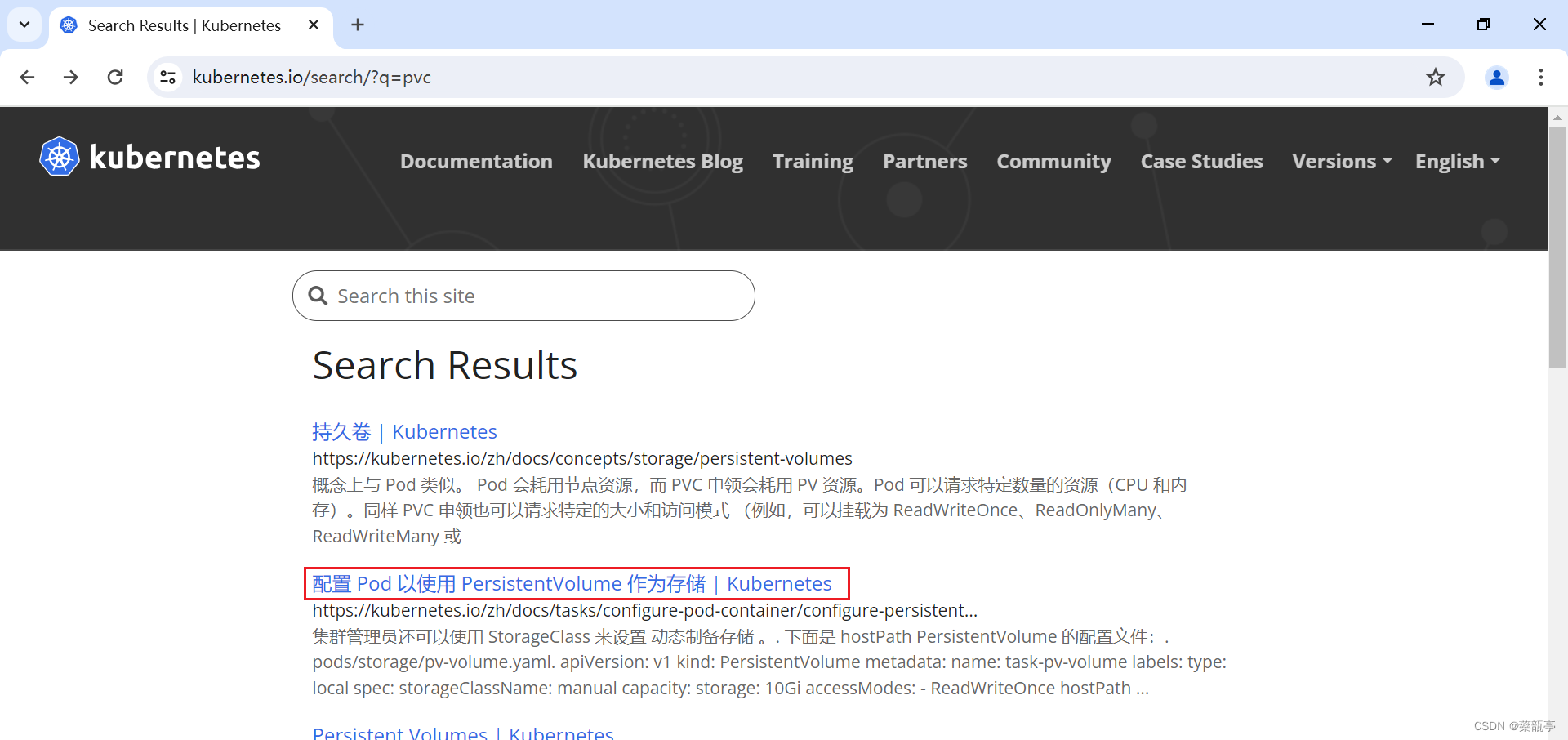Image resolution: width=1568 pixels, height=740 pixels.
Task: Expand the Versions dropdown
Action: coord(1342,161)
